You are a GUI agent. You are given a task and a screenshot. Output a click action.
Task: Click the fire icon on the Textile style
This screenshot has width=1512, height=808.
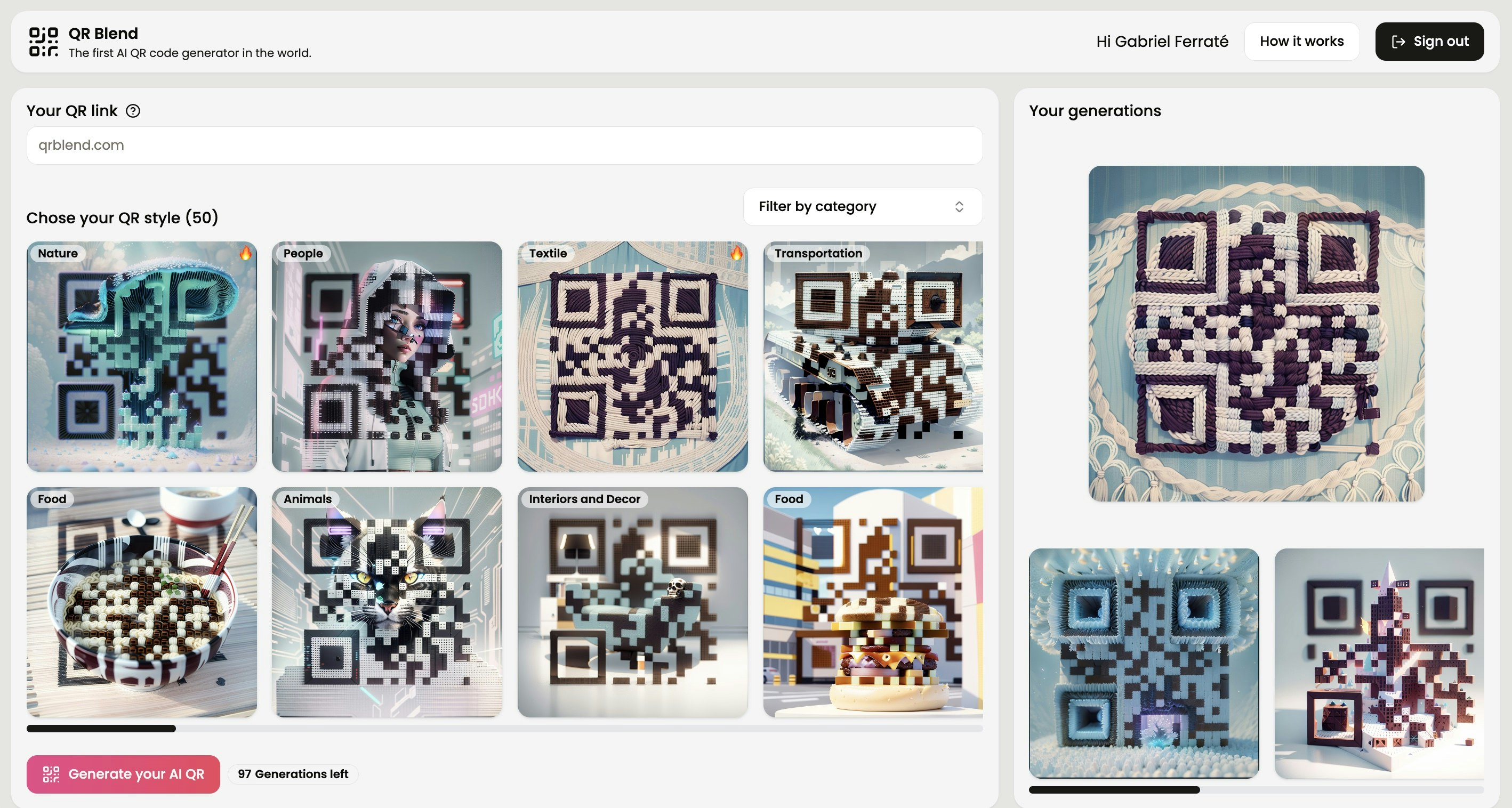[738, 255]
